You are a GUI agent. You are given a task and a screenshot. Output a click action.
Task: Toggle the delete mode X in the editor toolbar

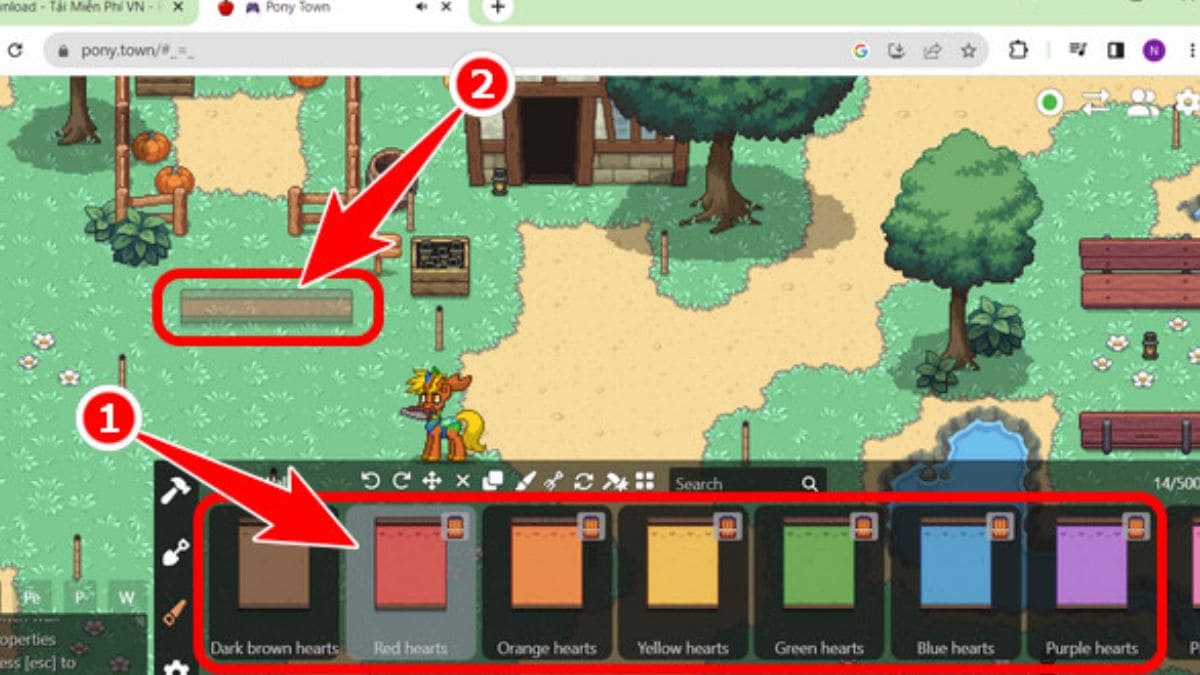[x=462, y=481]
